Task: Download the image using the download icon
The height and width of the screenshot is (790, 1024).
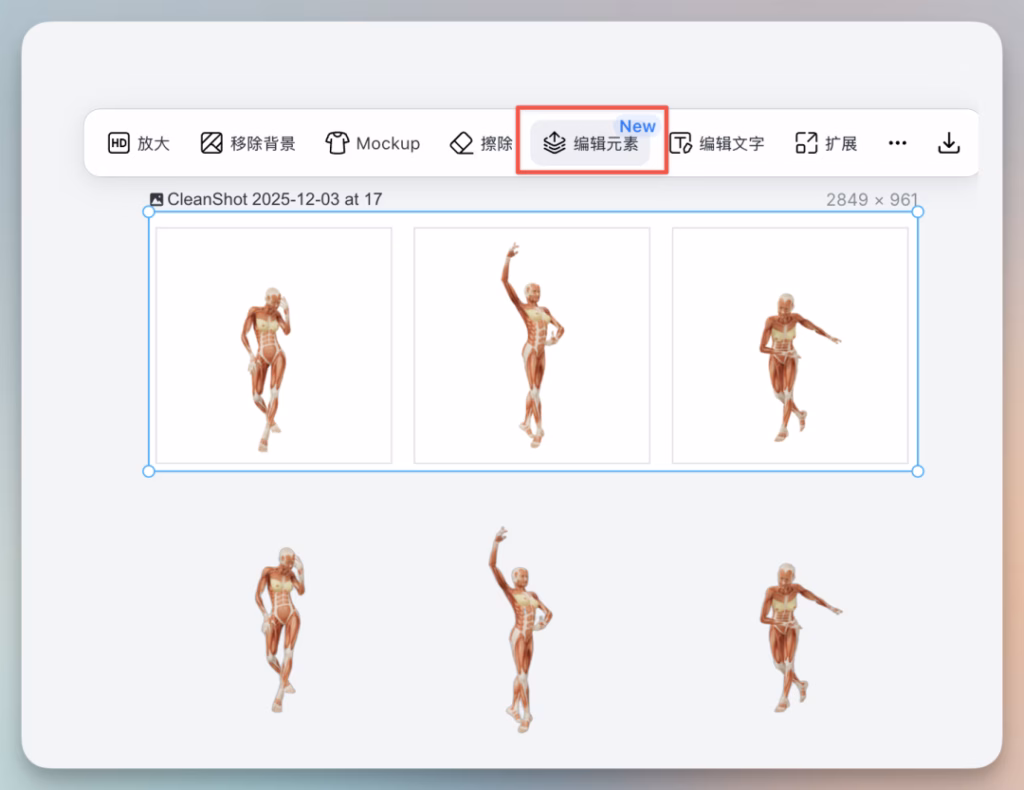Action: click(948, 143)
